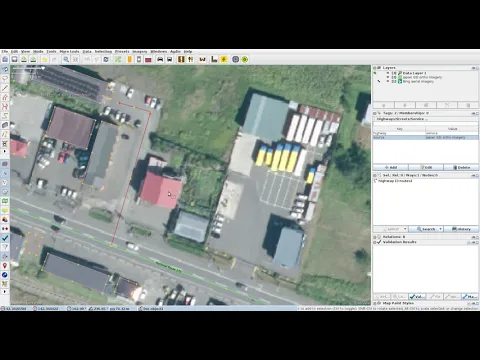Click the Highways/Streets/Service preset link

[402, 119]
